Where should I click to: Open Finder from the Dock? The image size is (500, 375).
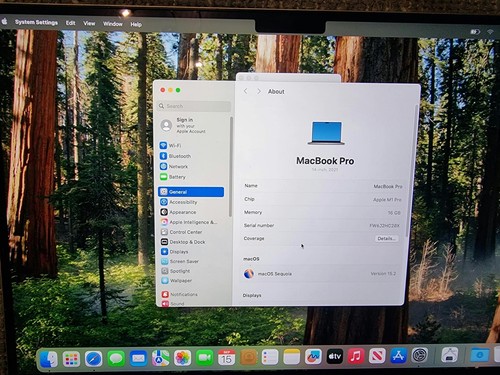pos(49,359)
